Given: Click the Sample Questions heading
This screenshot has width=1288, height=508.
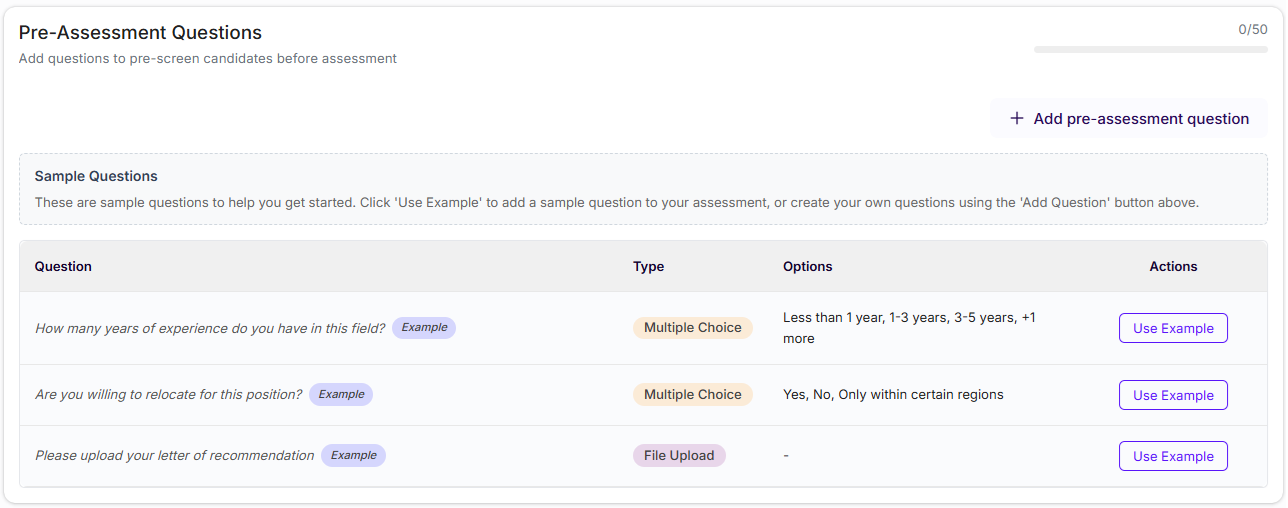Looking at the screenshot, I should [x=96, y=176].
